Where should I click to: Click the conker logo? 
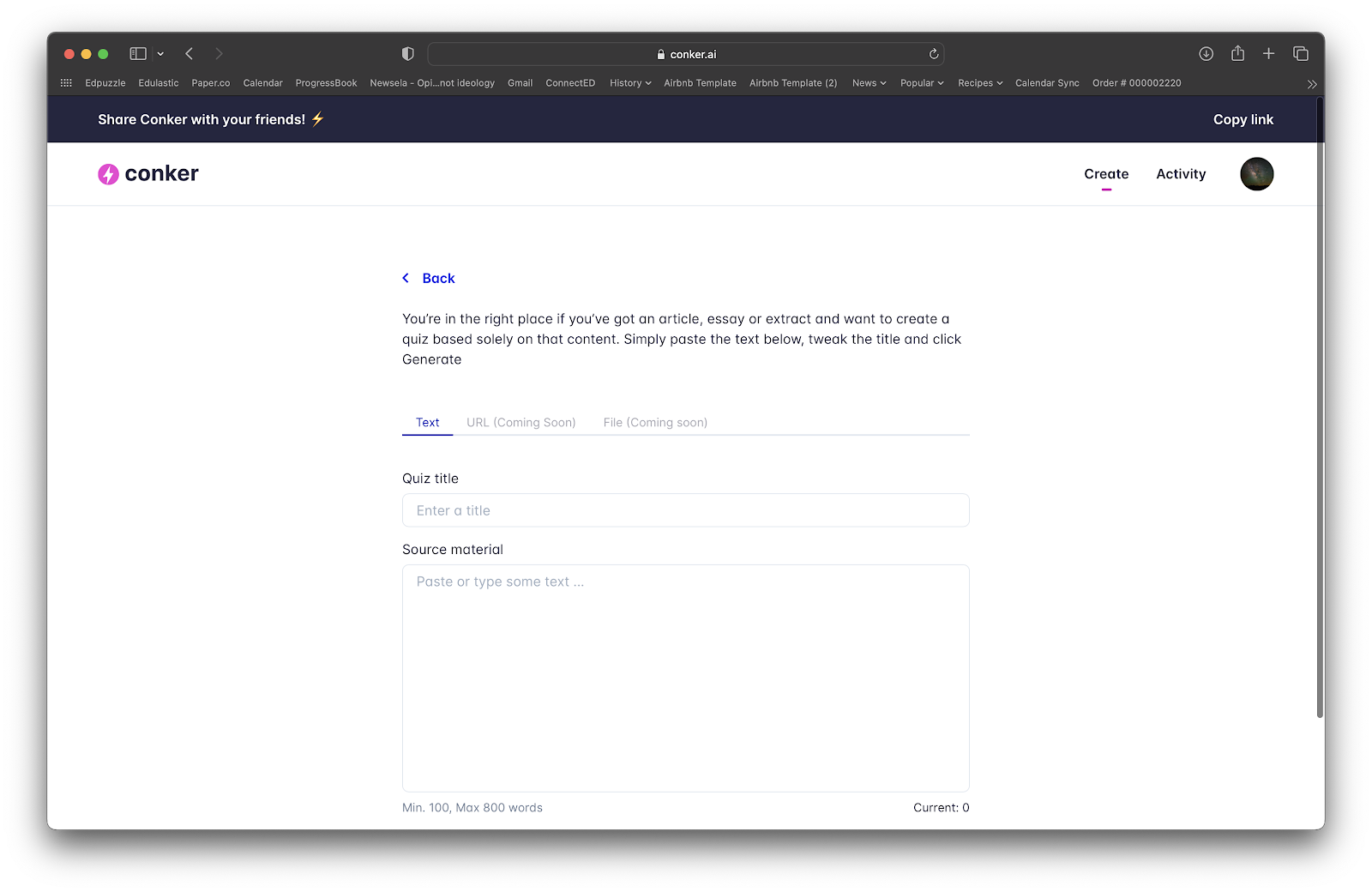[148, 174]
